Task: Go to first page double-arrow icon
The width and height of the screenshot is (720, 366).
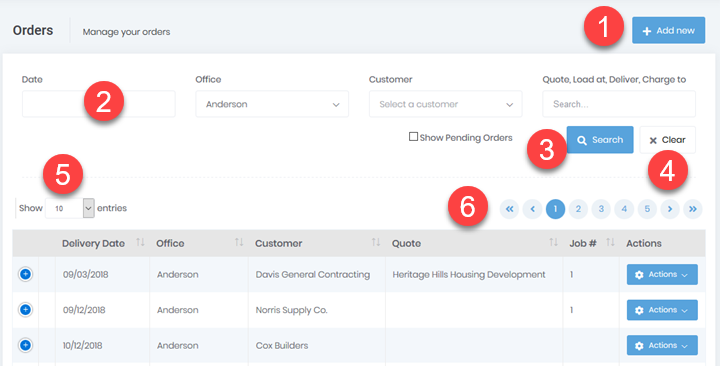Action: [x=509, y=209]
